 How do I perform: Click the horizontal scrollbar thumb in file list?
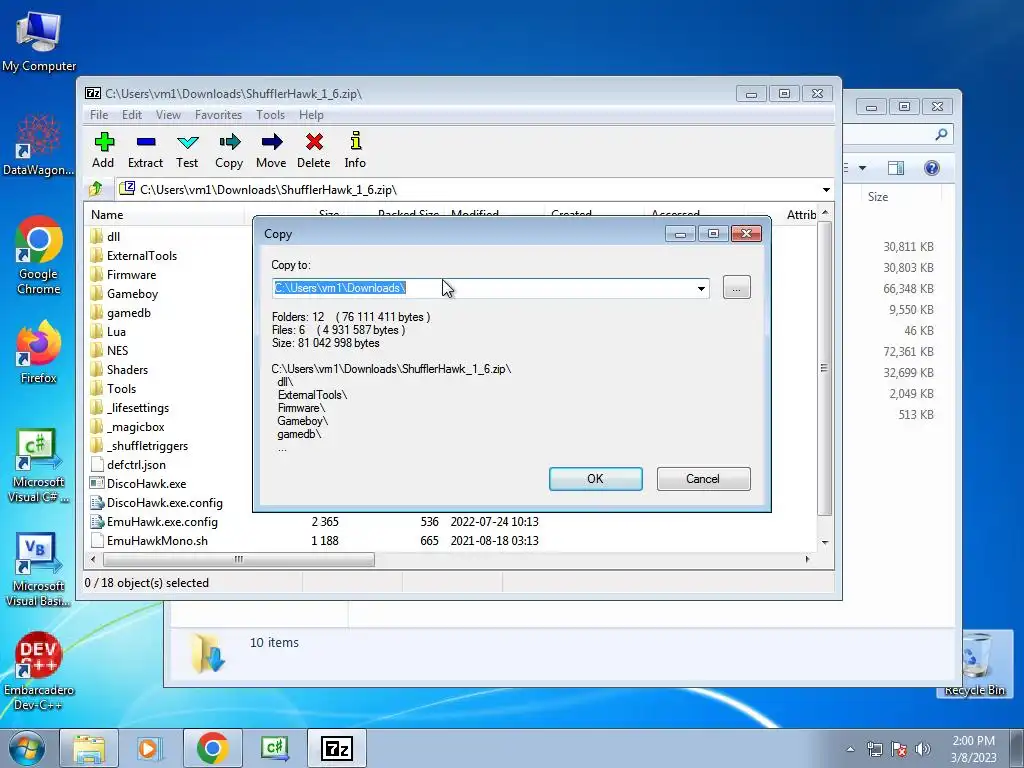[239, 560]
